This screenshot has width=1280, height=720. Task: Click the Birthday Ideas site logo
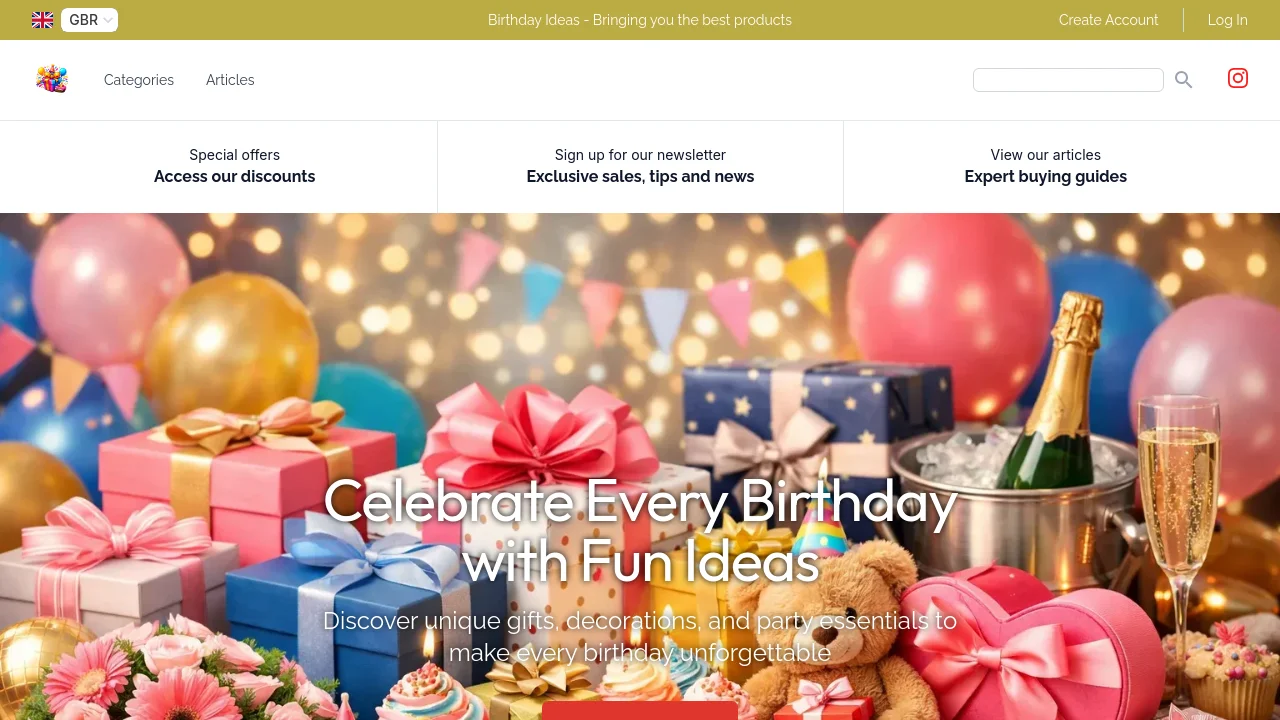click(x=52, y=79)
